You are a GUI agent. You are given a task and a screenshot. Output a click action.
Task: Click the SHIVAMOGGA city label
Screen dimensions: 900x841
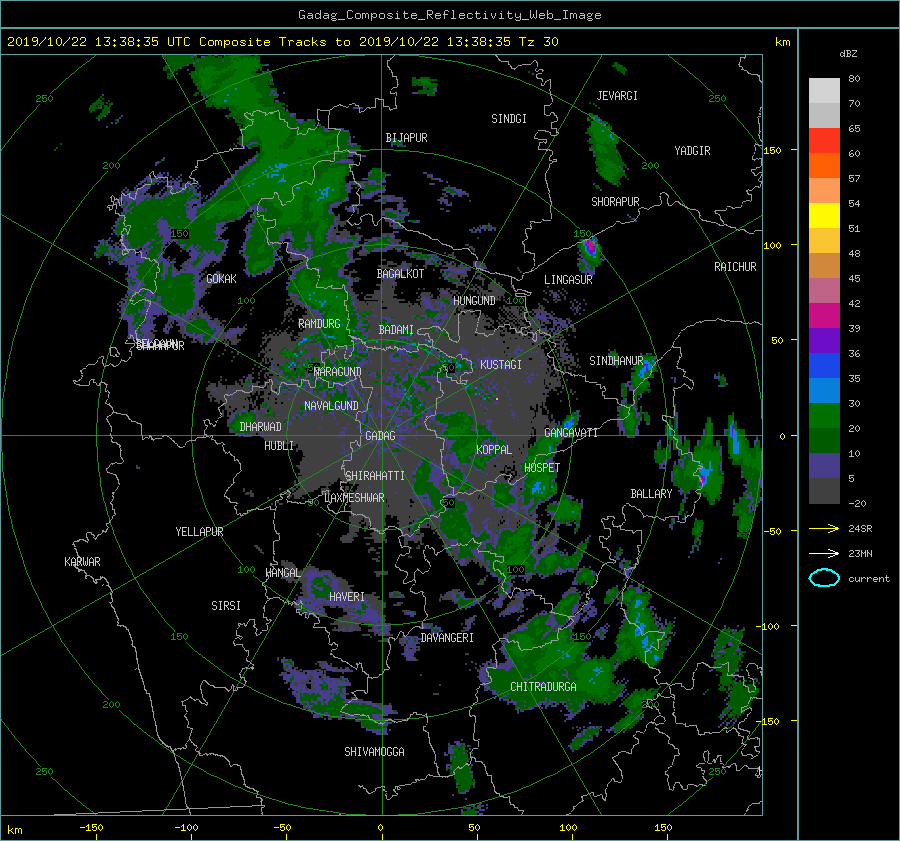tap(374, 752)
